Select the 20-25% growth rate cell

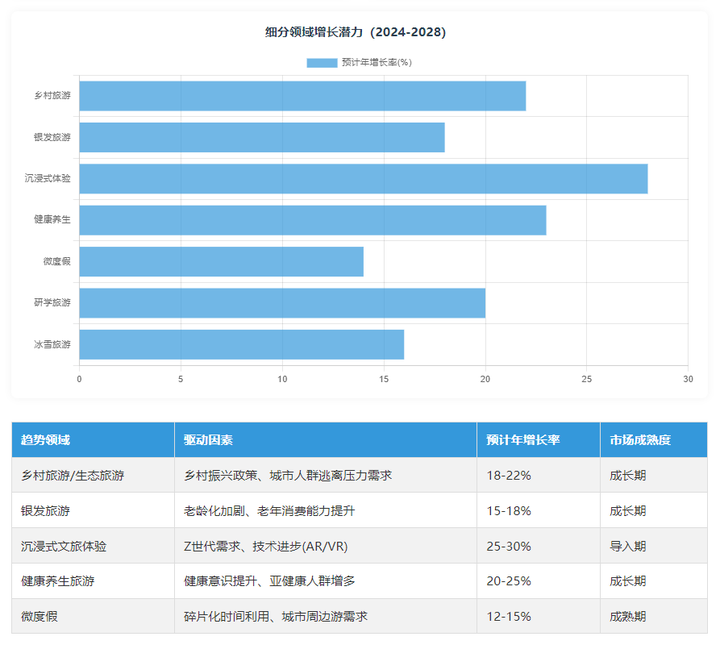click(539, 581)
